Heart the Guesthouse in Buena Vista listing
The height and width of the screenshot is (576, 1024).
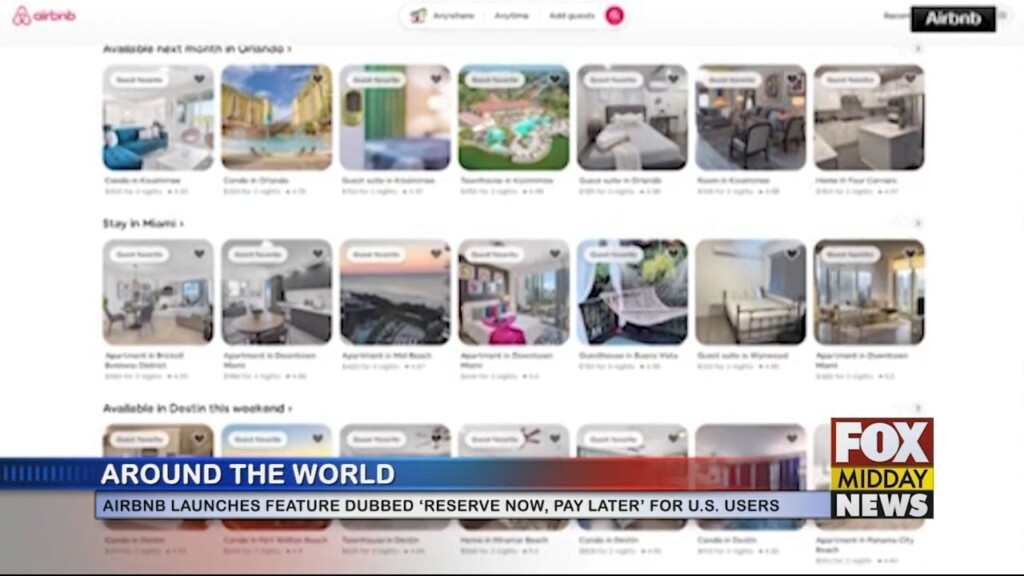673,253
